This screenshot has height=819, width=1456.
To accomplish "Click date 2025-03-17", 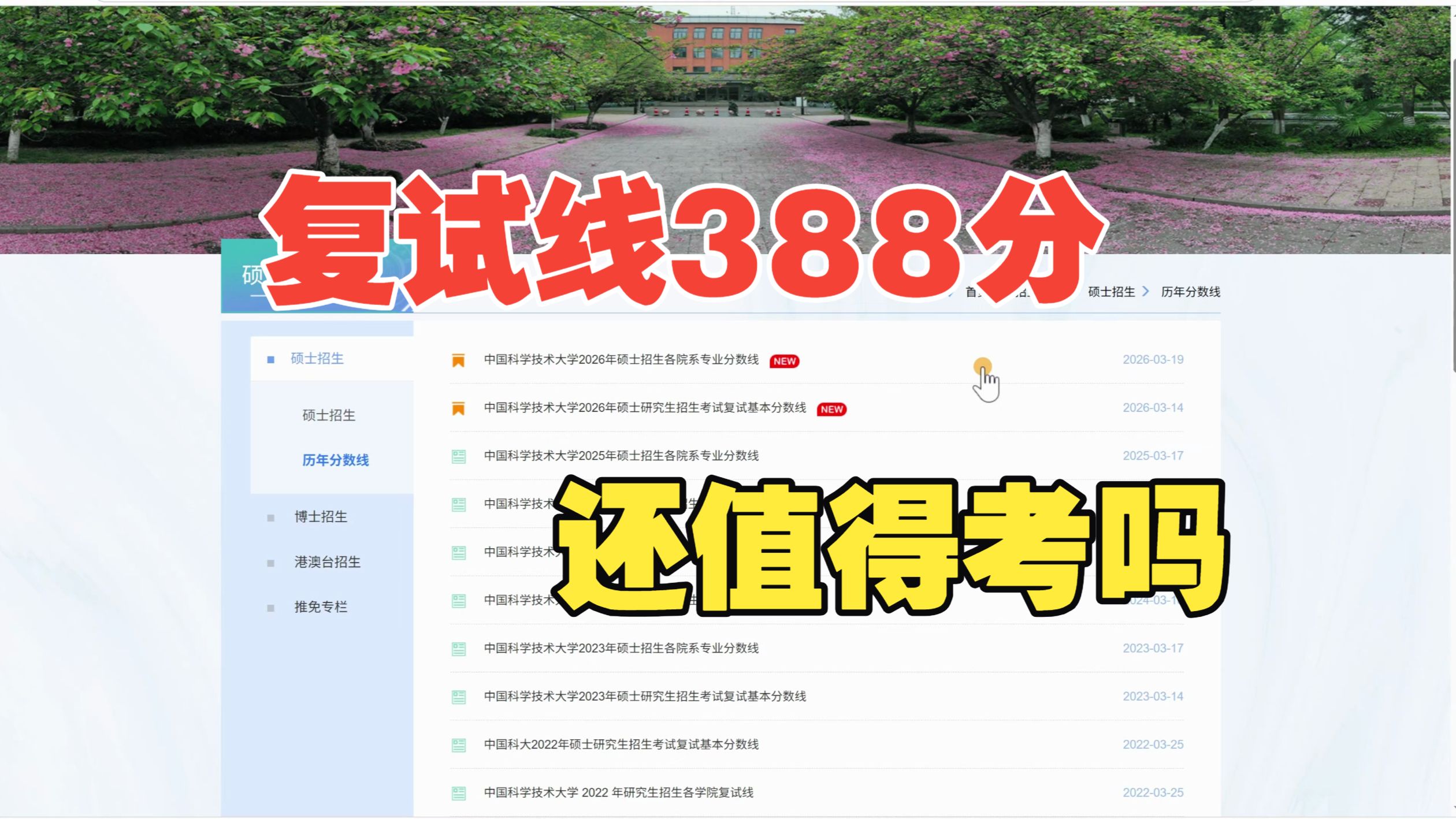I will 1153,456.
